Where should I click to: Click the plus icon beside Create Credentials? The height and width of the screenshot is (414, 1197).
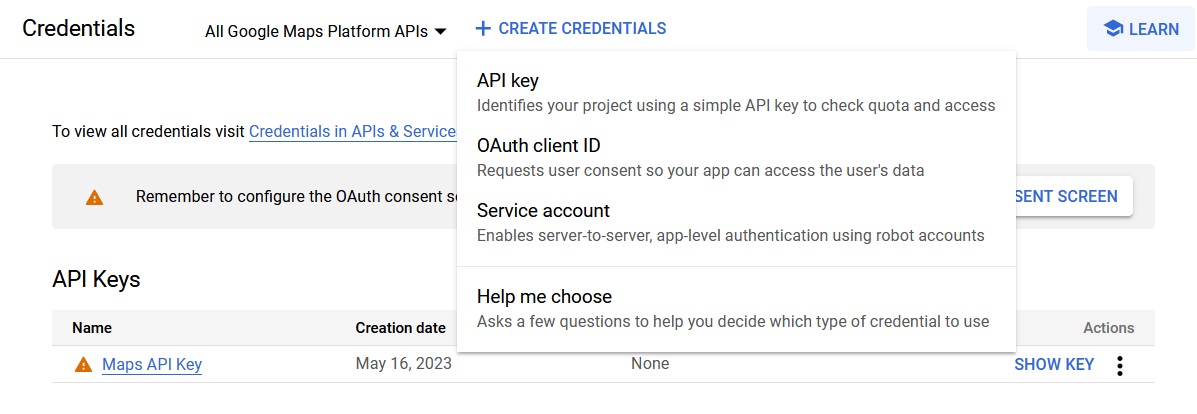click(482, 29)
